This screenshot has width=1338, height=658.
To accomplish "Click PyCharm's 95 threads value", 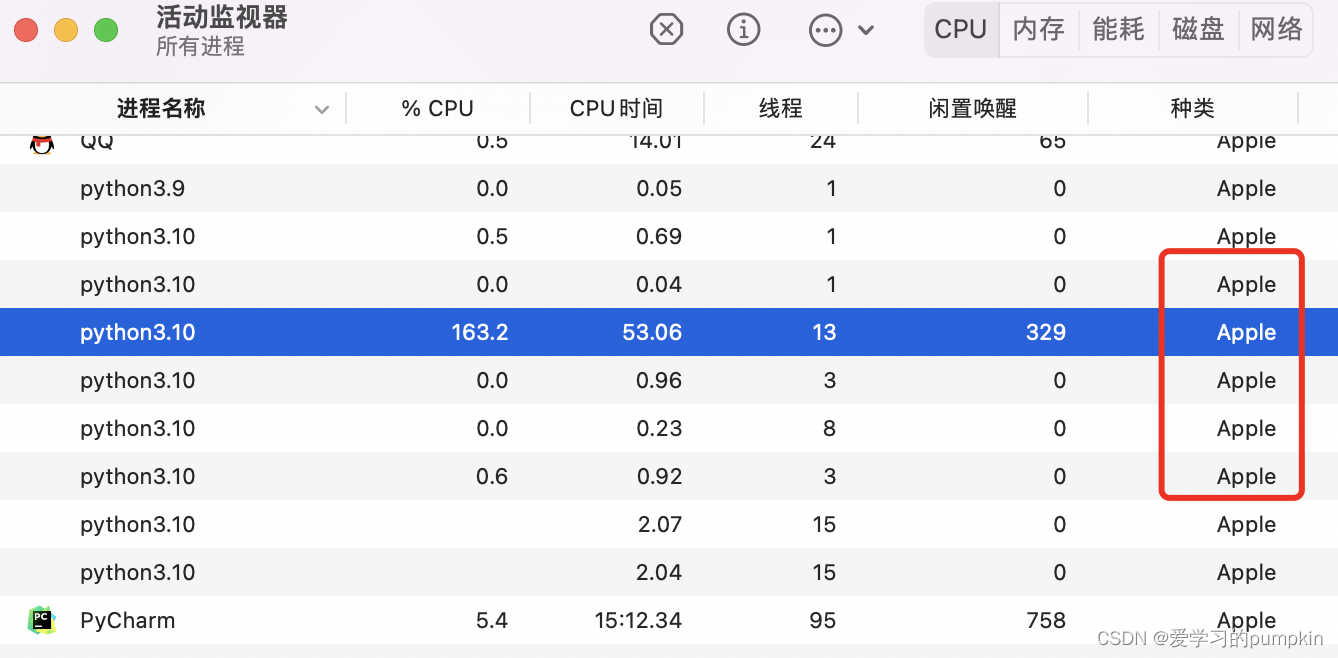I will pyautogui.click(x=823, y=621).
